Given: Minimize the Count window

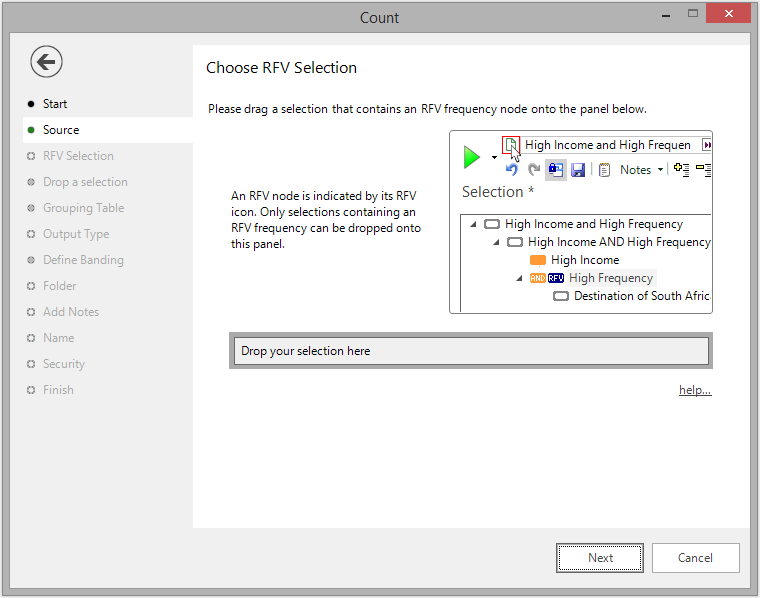Looking at the screenshot, I should (x=666, y=16).
